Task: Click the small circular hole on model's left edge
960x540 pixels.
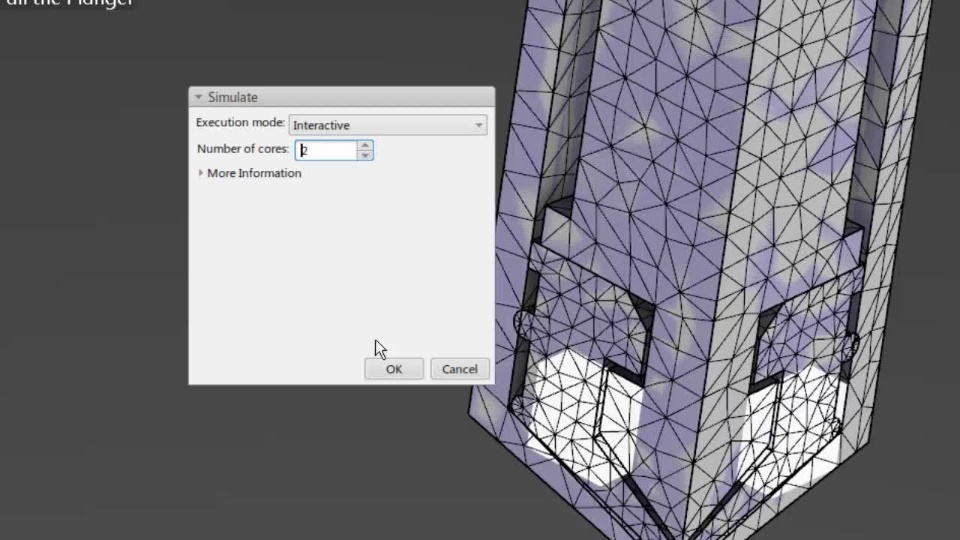Action: coord(523,321)
